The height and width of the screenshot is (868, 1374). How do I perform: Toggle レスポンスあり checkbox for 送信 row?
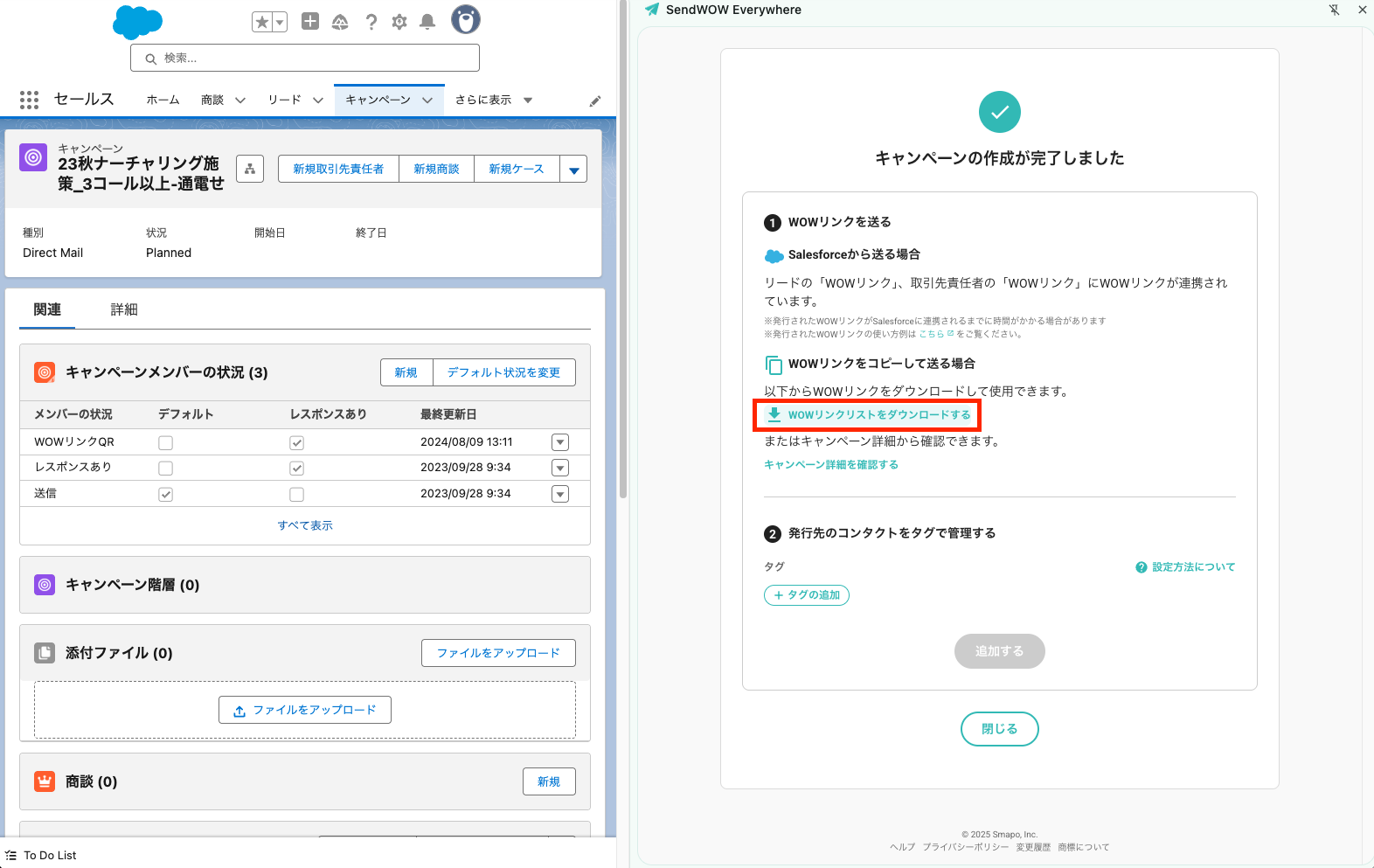(x=296, y=495)
